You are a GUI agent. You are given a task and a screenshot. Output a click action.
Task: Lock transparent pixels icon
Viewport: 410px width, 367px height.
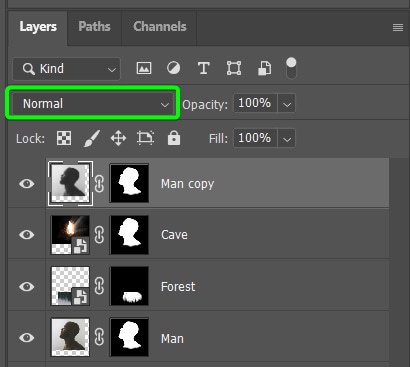coord(64,138)
